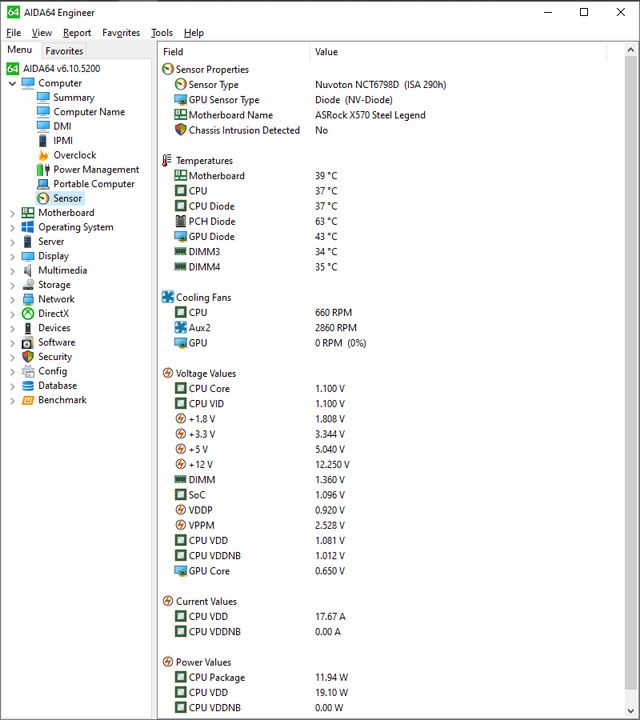Open the Report menu

pos(77,33)
